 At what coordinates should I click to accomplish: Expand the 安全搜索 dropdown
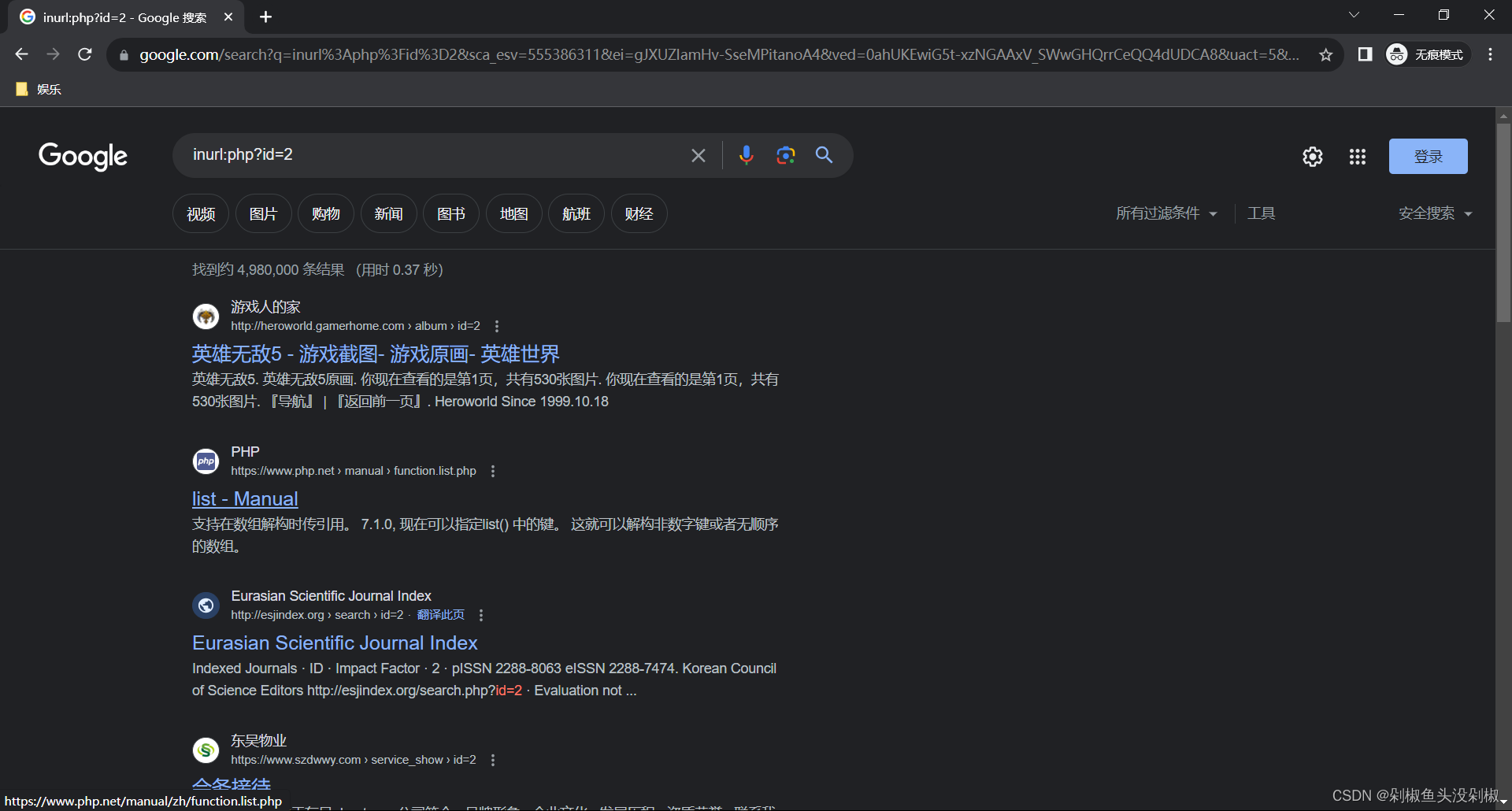[x=1435, y=213]
